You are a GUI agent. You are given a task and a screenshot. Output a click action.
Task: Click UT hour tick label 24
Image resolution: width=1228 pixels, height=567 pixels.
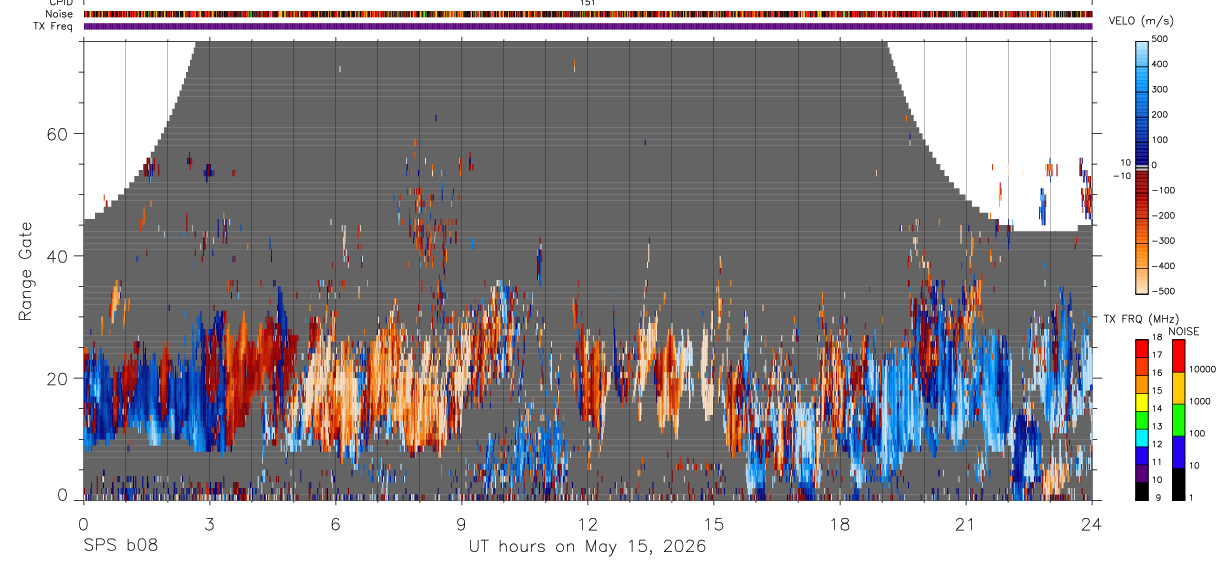point(1092,523)
